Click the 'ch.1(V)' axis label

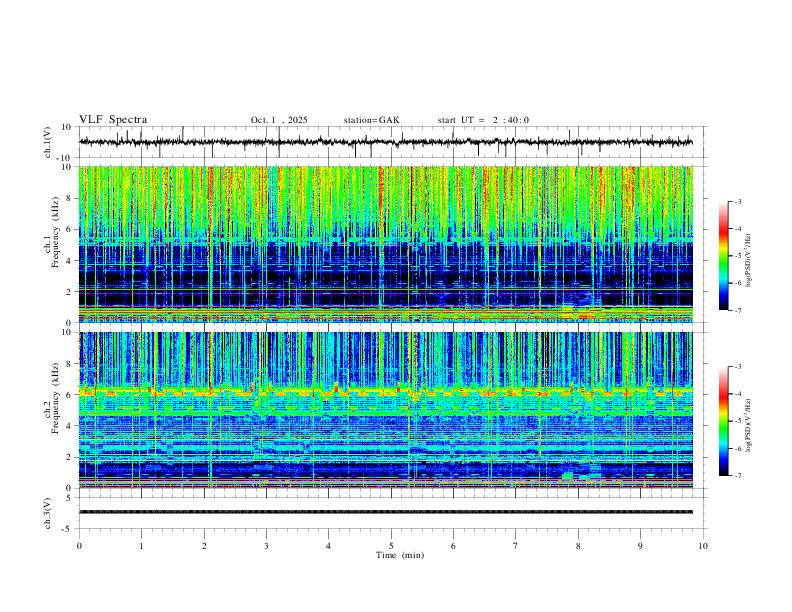[x=48, y=142]
